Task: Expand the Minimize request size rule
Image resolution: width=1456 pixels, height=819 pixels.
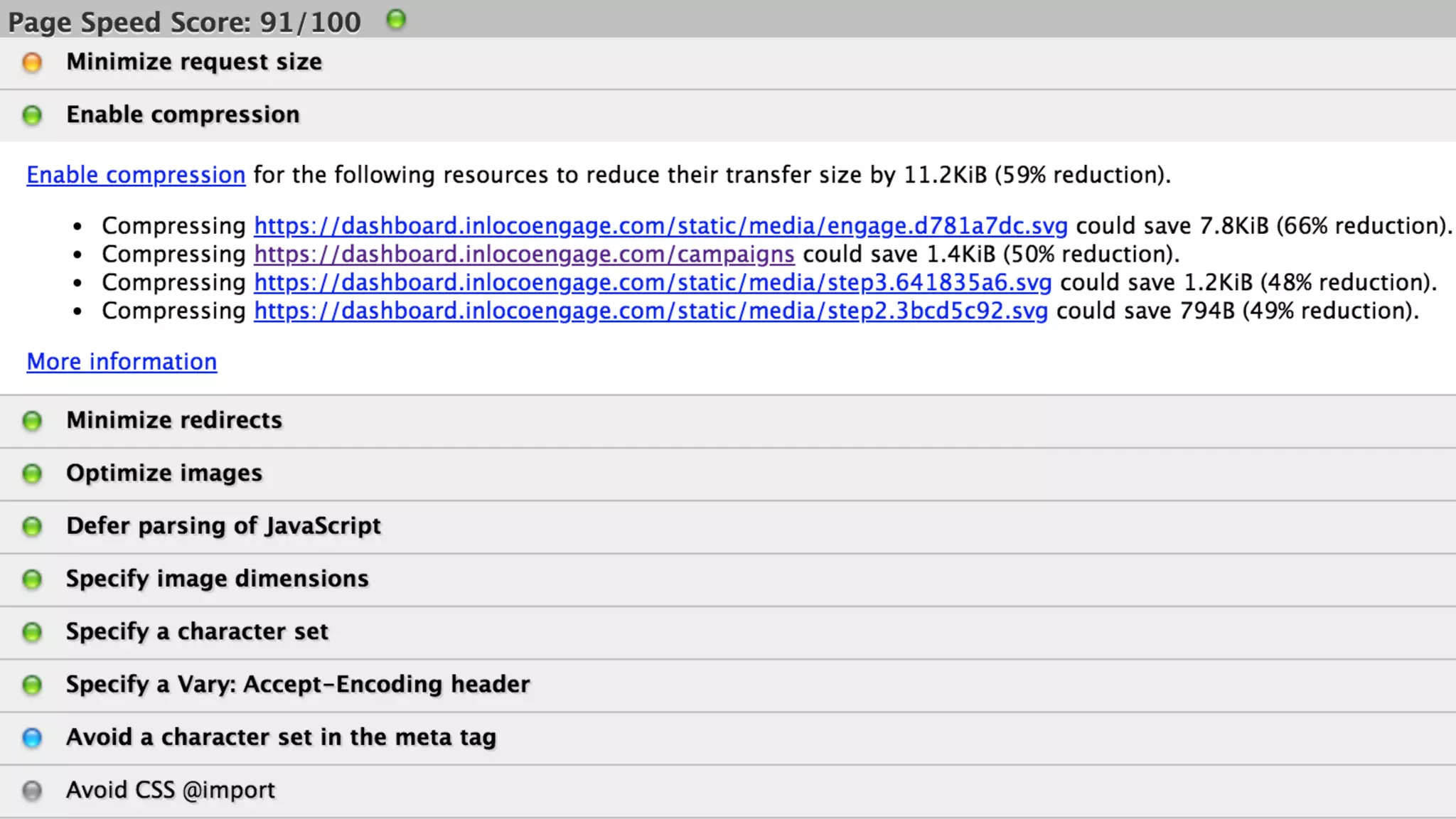Action: coord(194,63)
